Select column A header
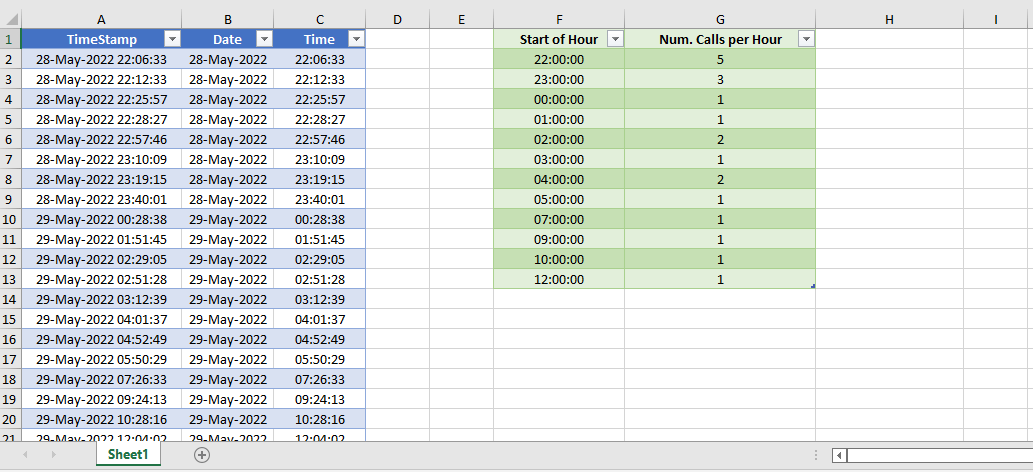The height and width of the screenshot is (472, 1033). tap(101, 20)
